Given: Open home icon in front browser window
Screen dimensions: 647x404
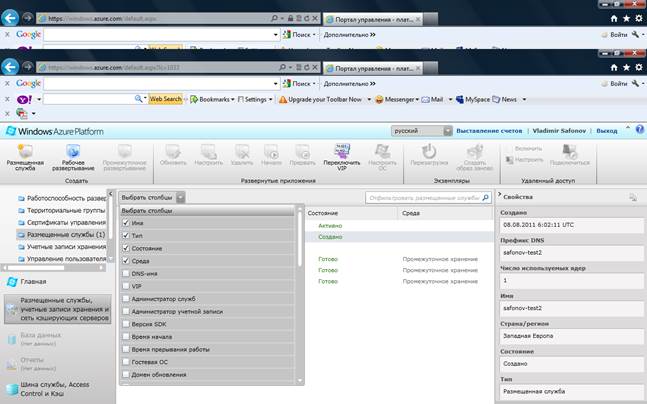Looking at the screenshot, I should click(614, 67).
